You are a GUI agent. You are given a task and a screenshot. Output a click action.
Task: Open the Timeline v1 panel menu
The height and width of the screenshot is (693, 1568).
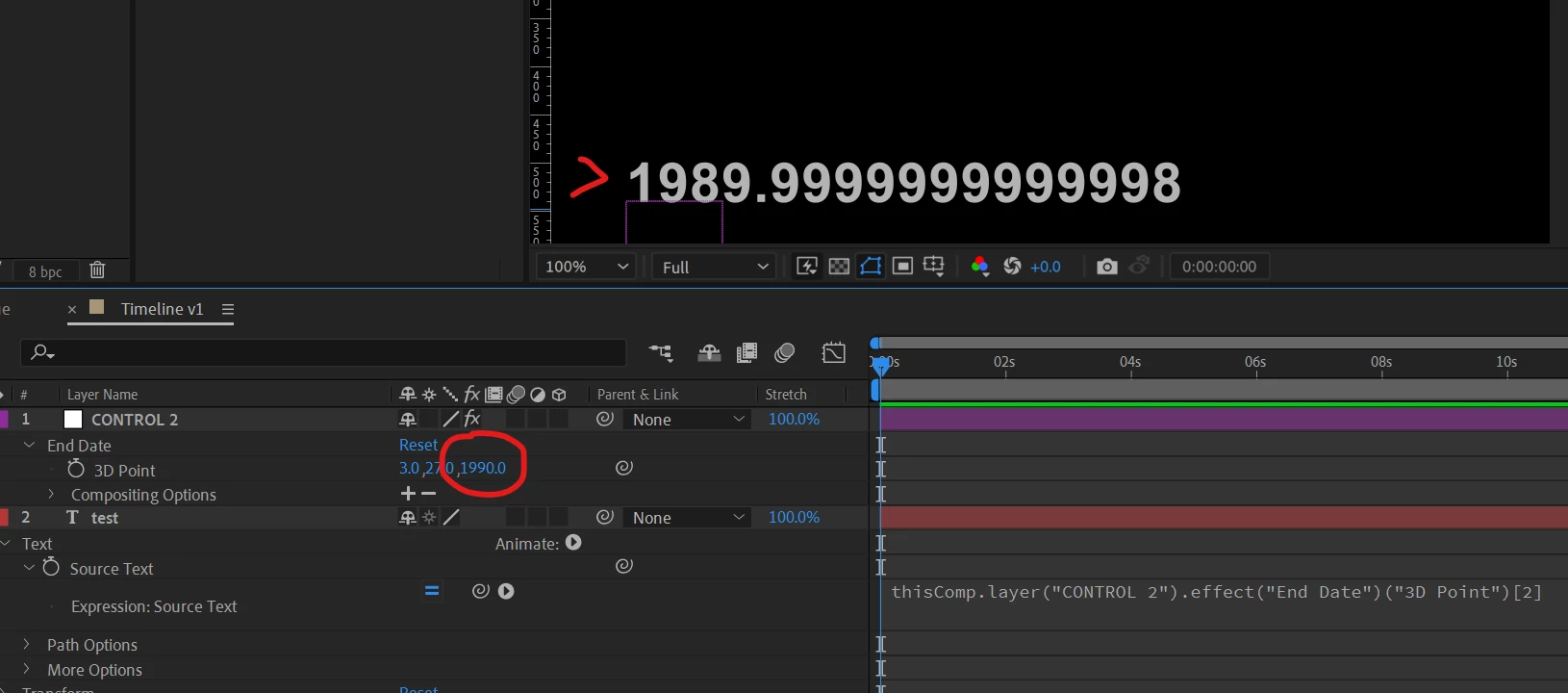point(228,309)
